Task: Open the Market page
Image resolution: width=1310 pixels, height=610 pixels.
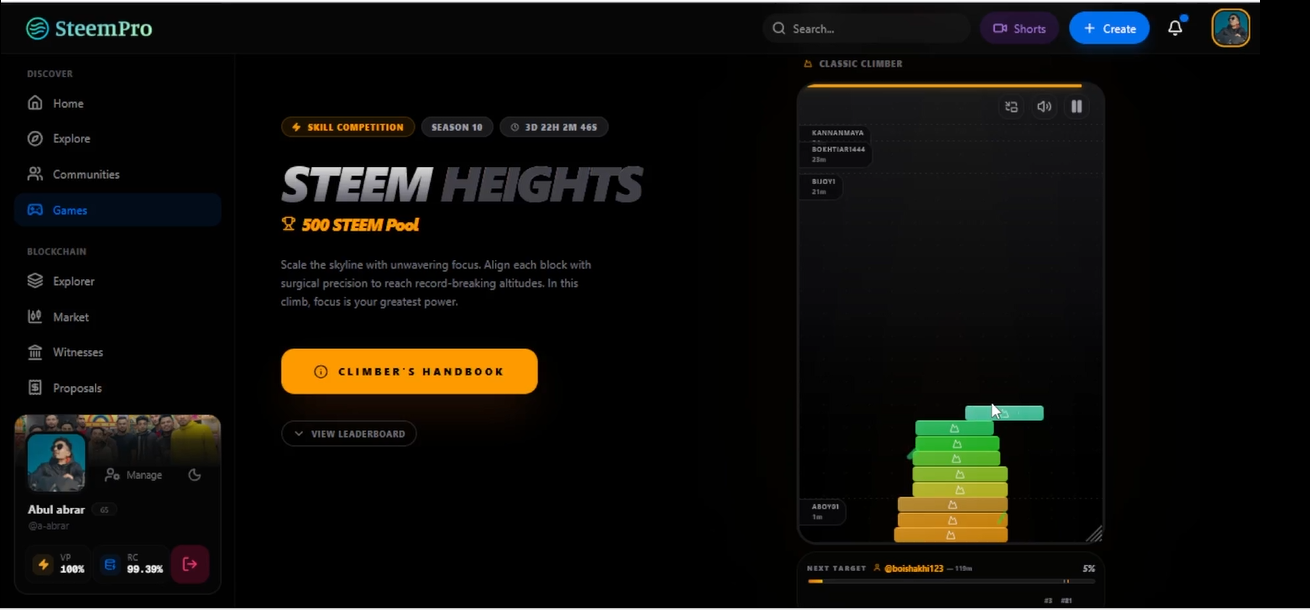Action: [x=118, y=317]
